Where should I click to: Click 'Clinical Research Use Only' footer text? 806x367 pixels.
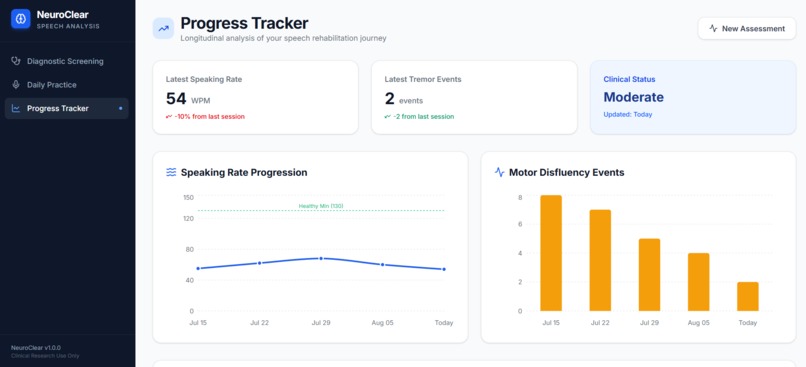pos(45,356)
